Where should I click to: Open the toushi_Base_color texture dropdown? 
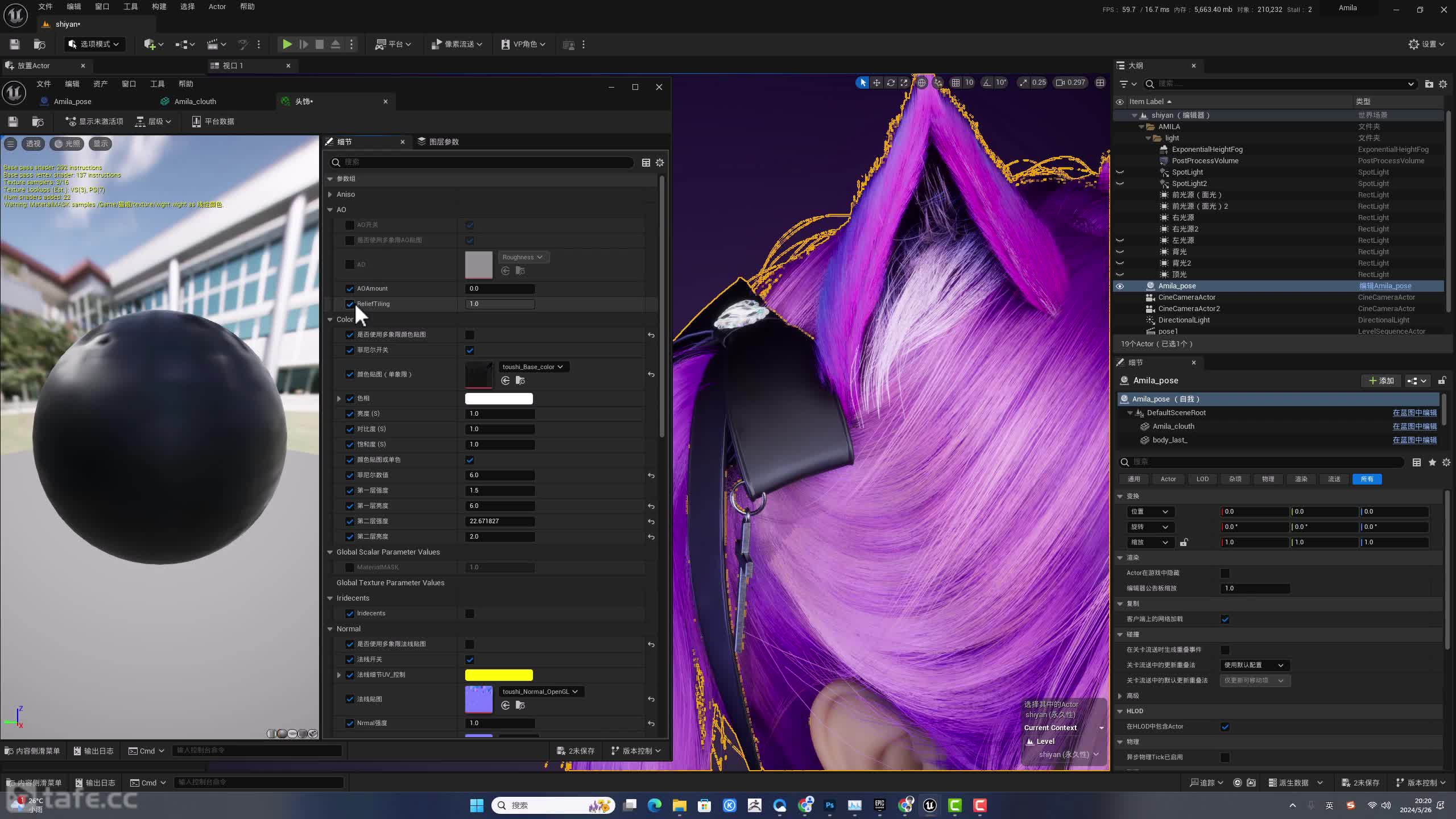point(533,367)
